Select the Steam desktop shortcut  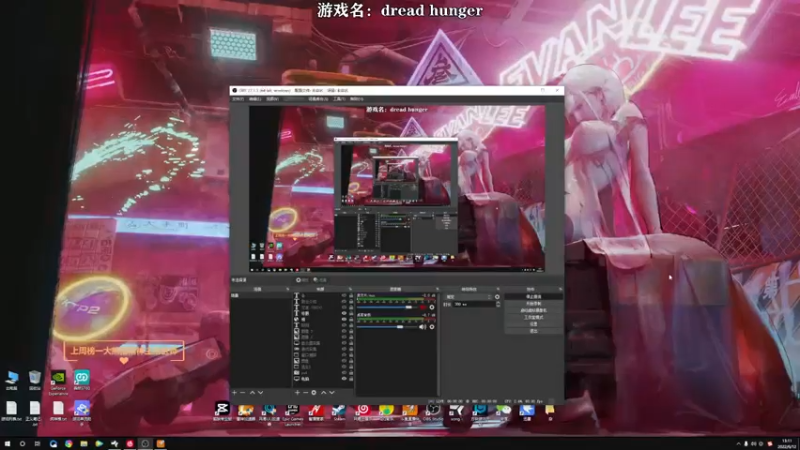click(x=339, y=412)
